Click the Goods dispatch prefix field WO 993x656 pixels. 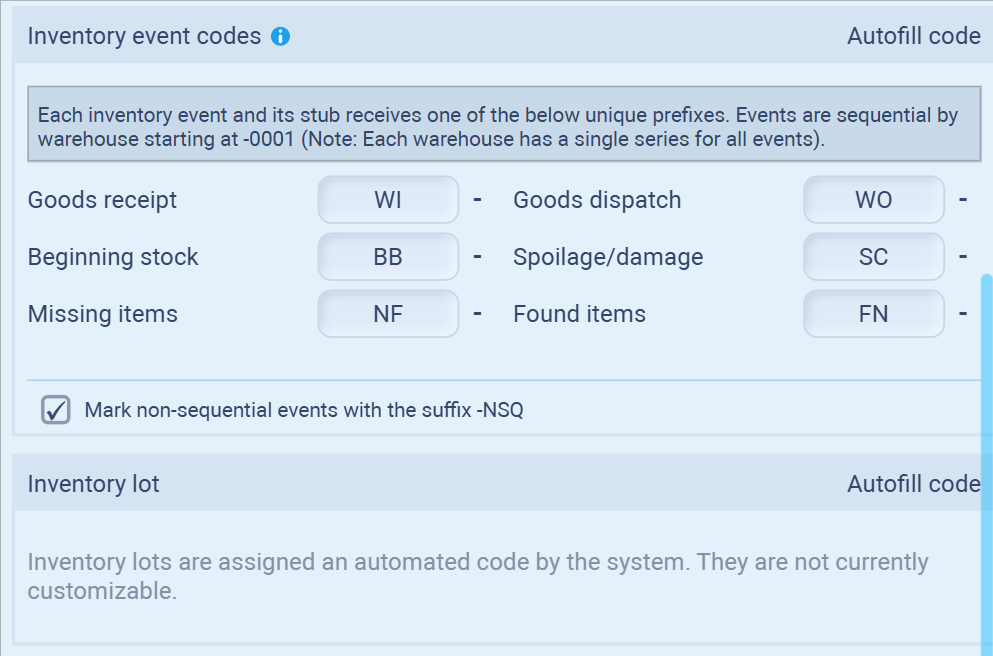point(873,200)
